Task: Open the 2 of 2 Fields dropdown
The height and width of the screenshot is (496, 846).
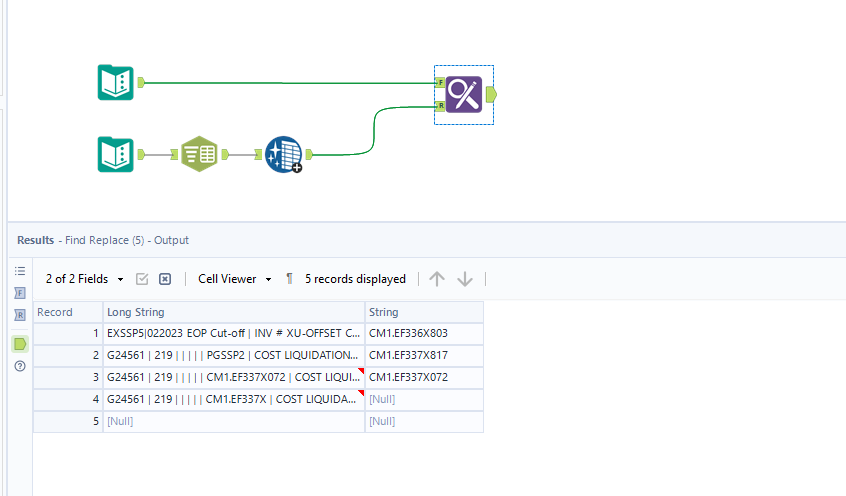Action: pos(85,279)
